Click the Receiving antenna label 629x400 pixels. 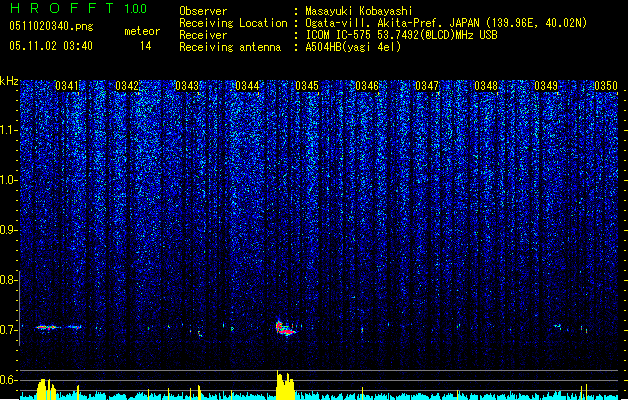click(x=230, y=47)
